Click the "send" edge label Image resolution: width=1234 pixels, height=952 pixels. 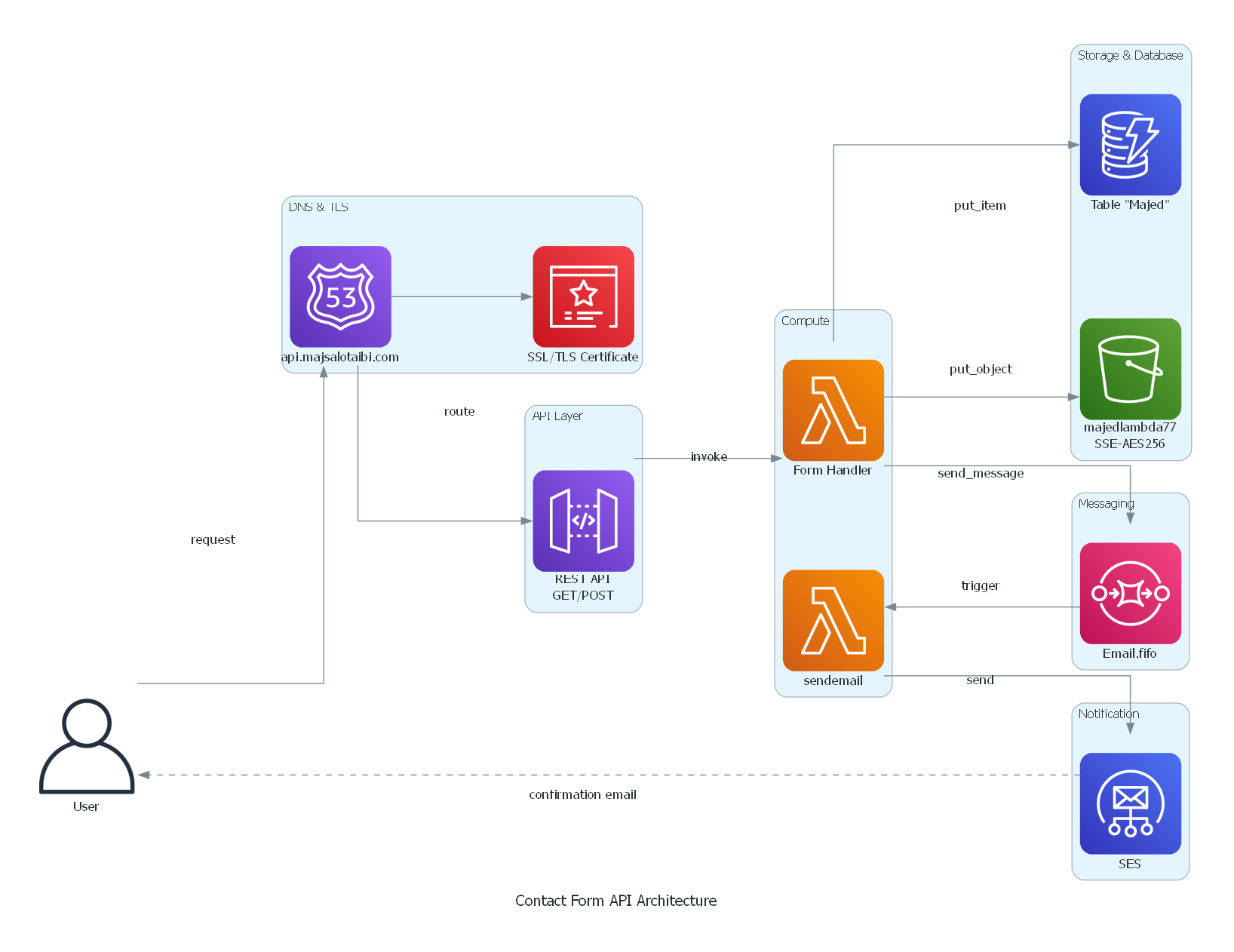980,680
